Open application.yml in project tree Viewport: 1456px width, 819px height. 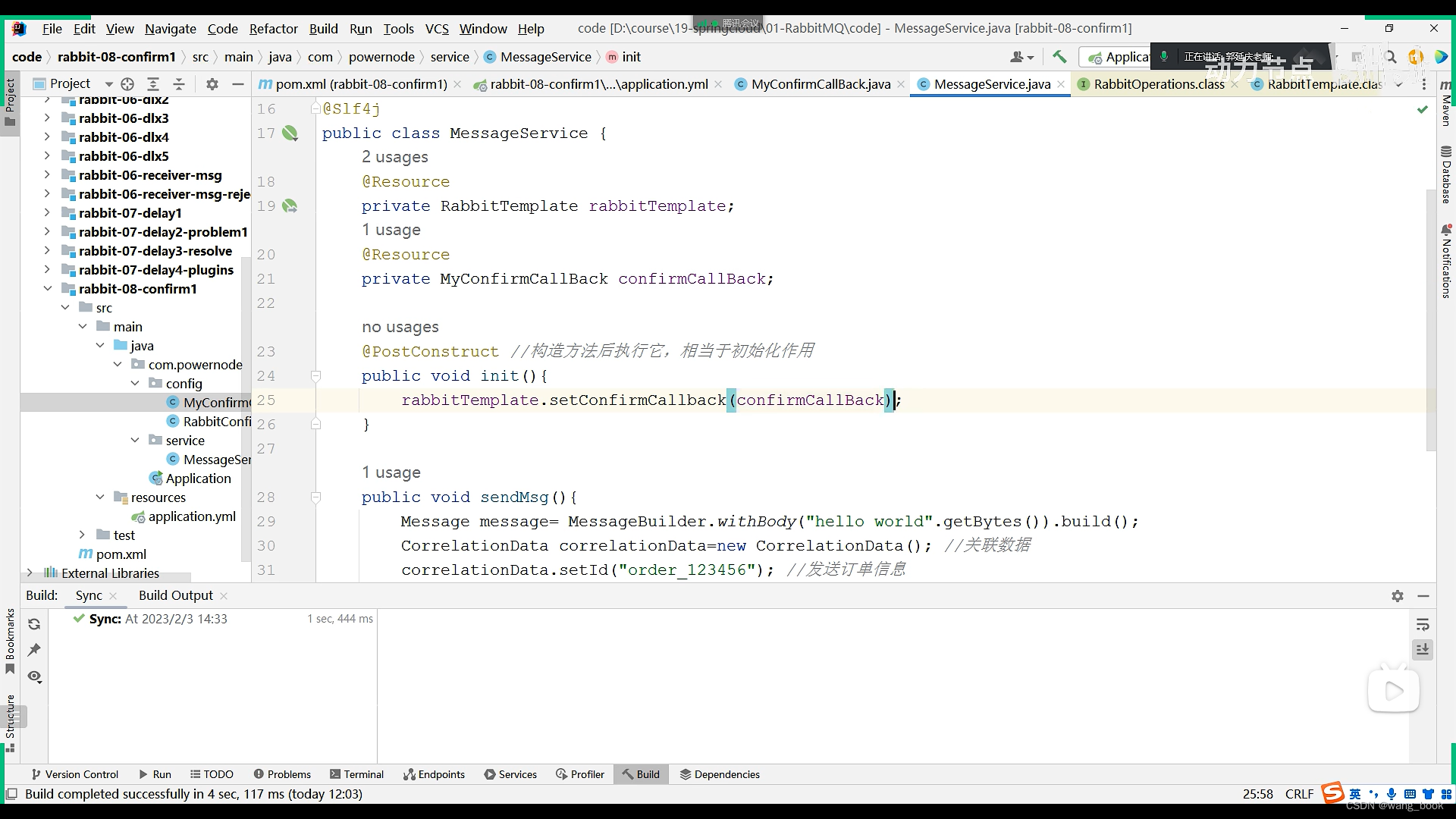pyautogui.click(x=192, y=516)
